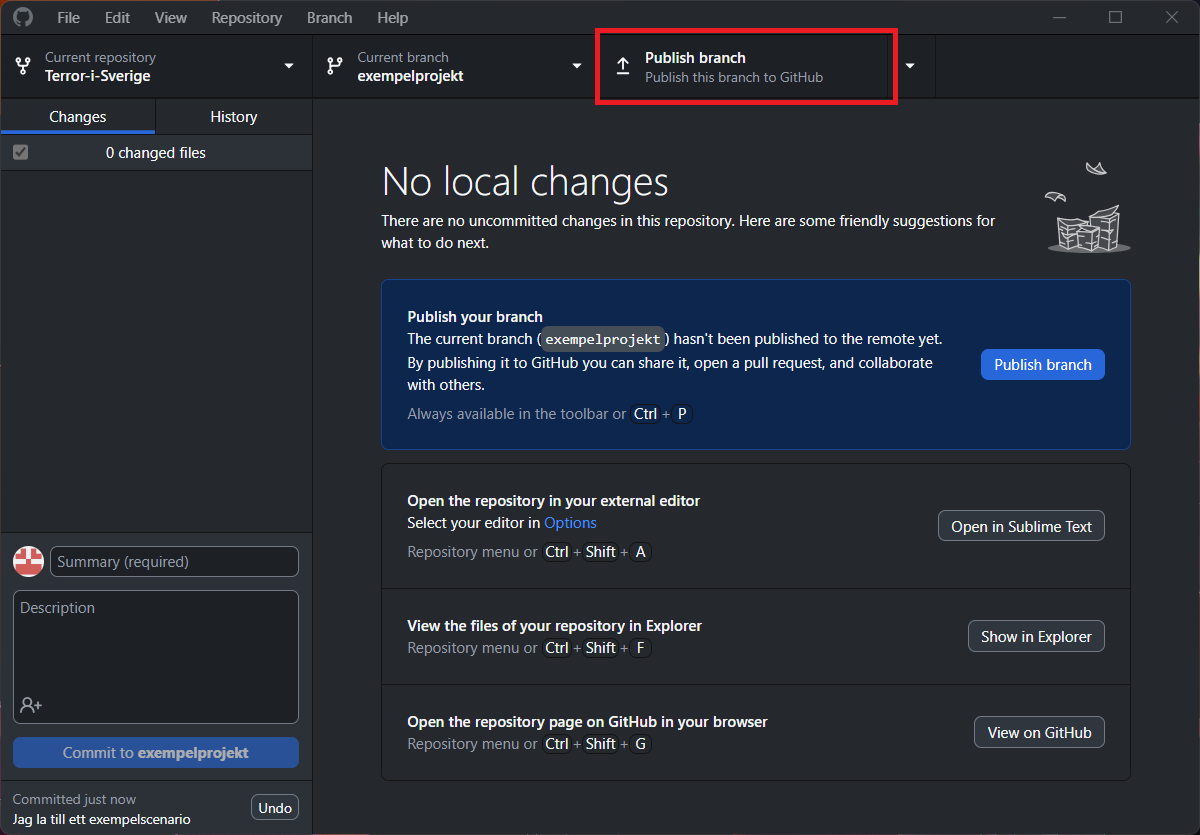Open the Repository menu
Screen dimensions: 1200x835
click(x=247, y=17)
